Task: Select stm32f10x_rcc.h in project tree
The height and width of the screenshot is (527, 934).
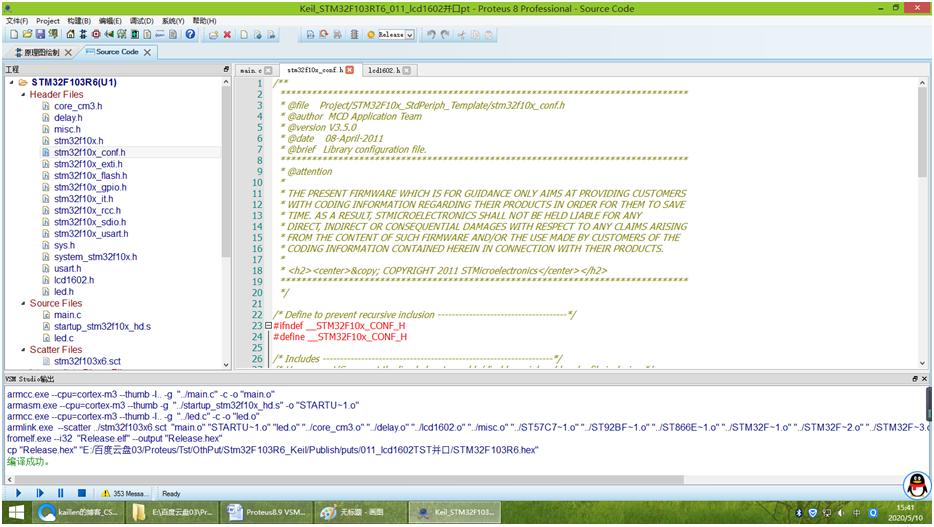Action: 87,210
